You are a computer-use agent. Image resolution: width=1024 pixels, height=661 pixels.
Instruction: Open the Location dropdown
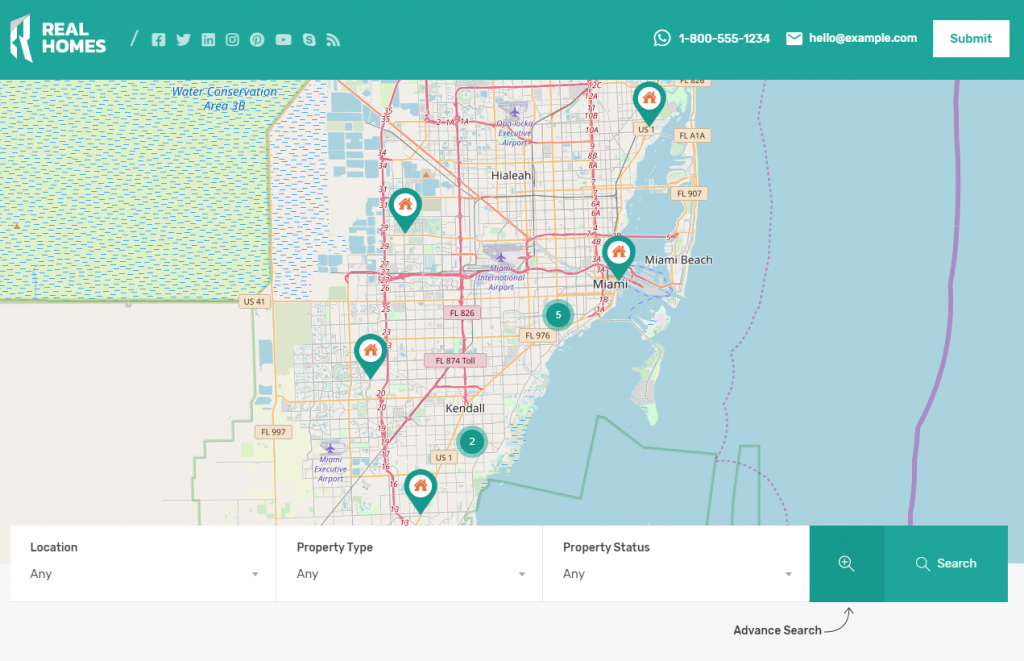(x=144, y=563)
